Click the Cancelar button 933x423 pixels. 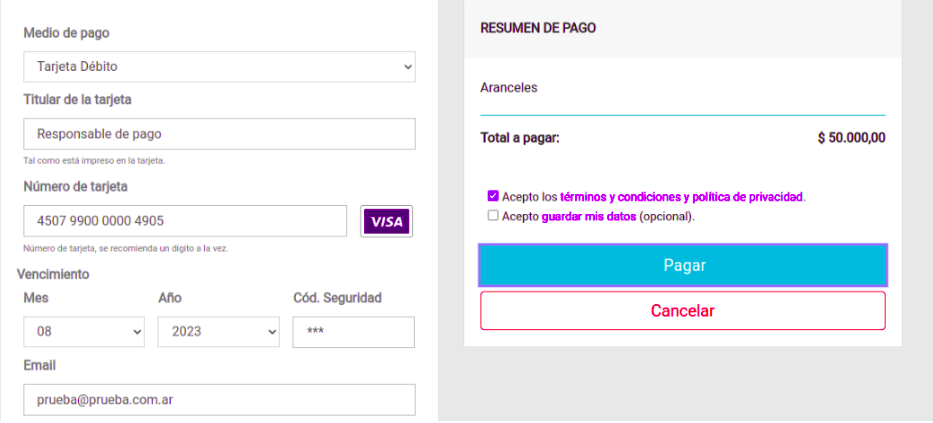coord(683,311)
